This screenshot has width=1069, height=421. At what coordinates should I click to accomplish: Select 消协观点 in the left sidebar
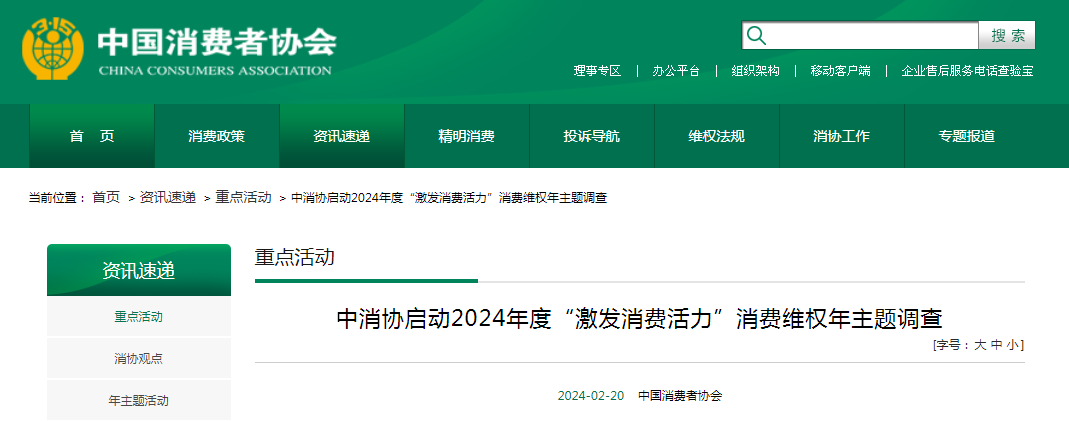(138, 358)
